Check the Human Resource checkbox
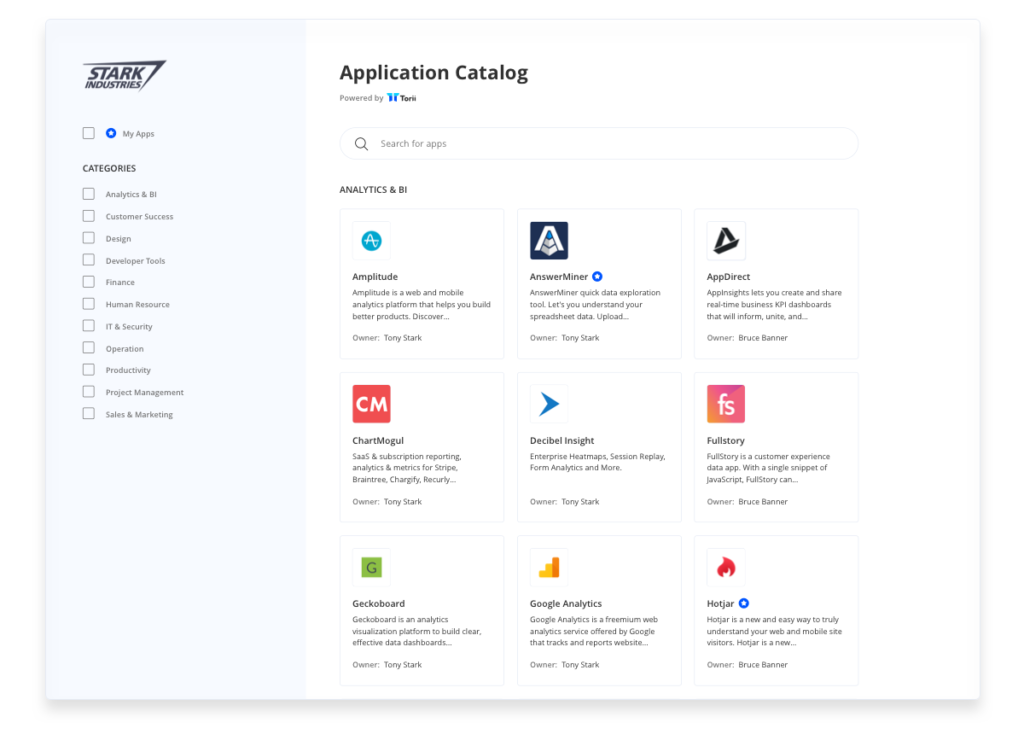This screenshot has width=1024, height=740. point(89,304)
